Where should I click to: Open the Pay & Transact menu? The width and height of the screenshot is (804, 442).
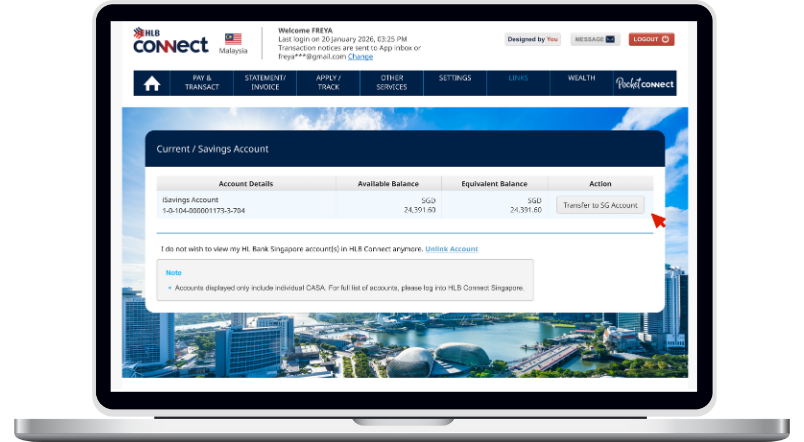(201, 83)
